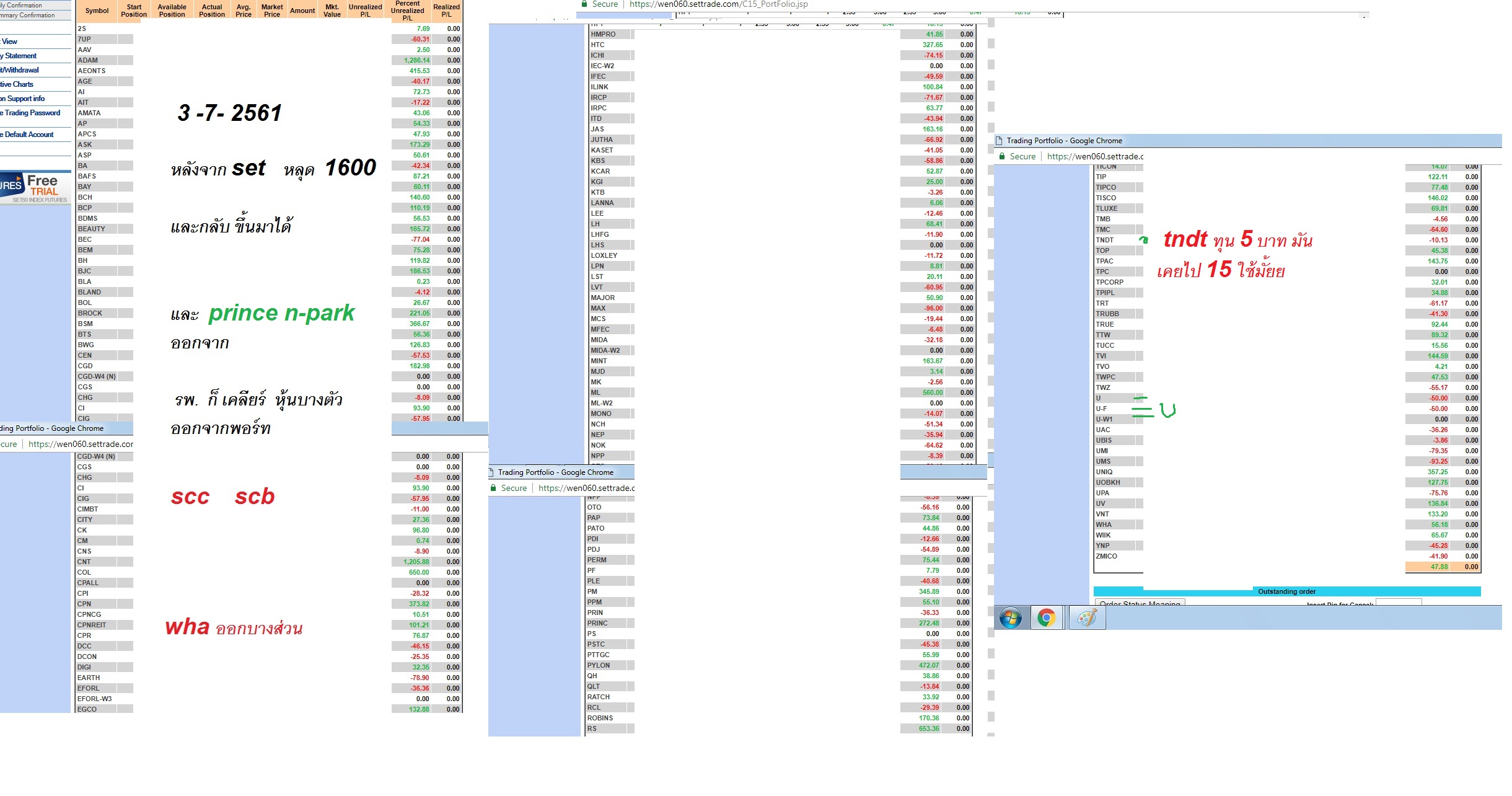1512x796 pixels.
Task: Select the Outstanding order tab bar
Action: [1286, 591]
